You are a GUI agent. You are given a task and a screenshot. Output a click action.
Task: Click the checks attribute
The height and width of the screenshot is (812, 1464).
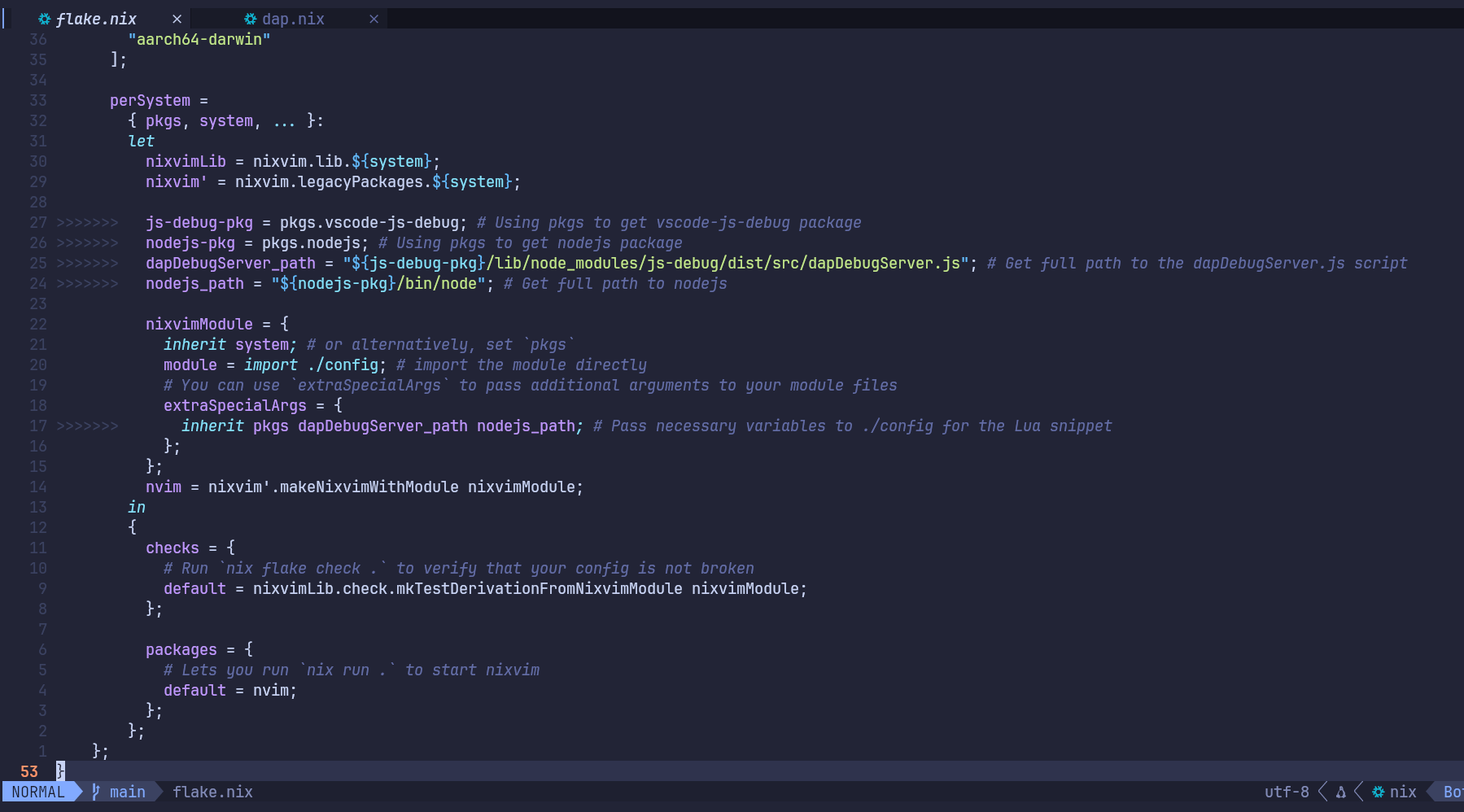[173, 548]
